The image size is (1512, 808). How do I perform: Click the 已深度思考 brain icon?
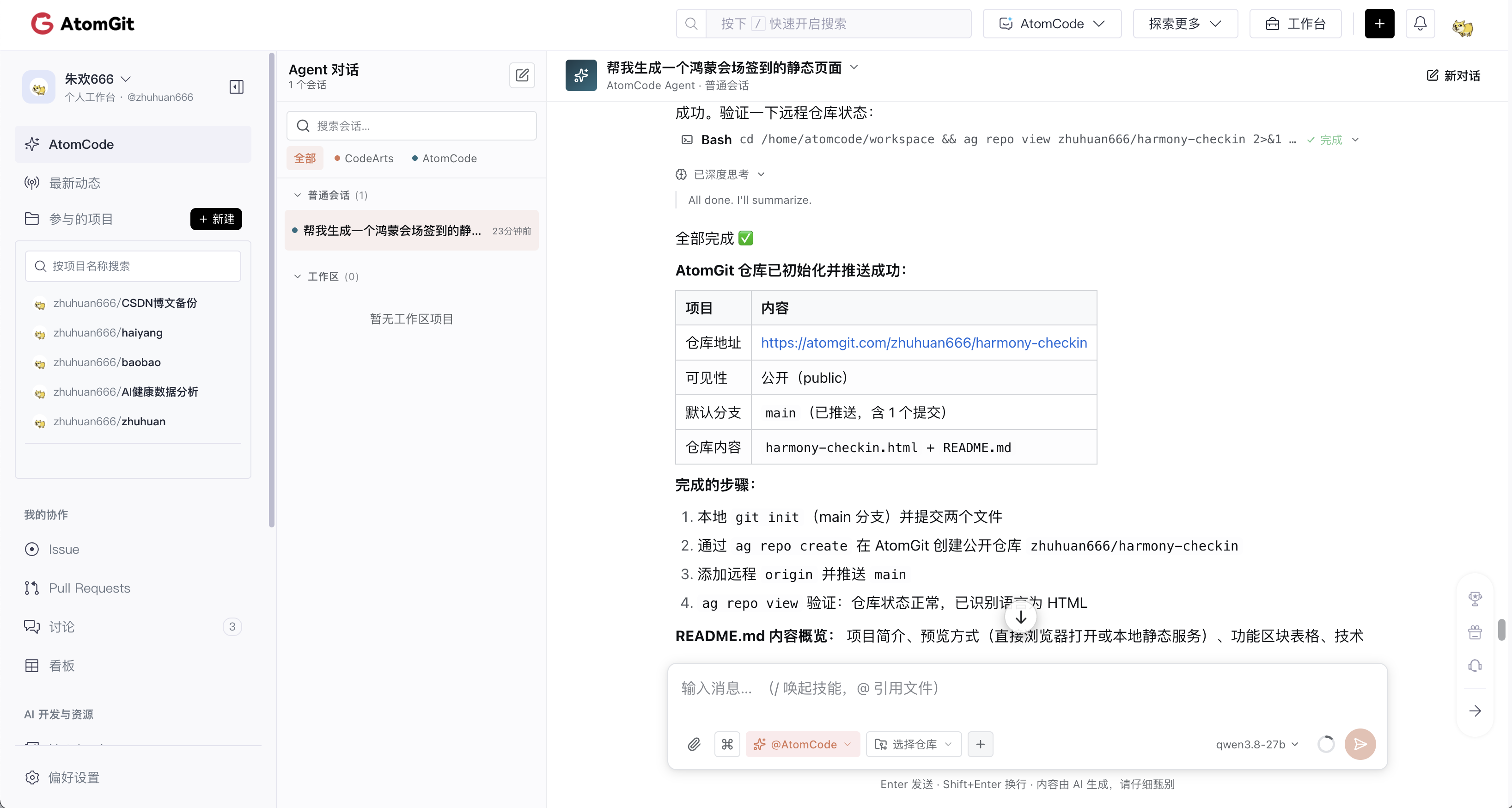(x=681, y=174)
